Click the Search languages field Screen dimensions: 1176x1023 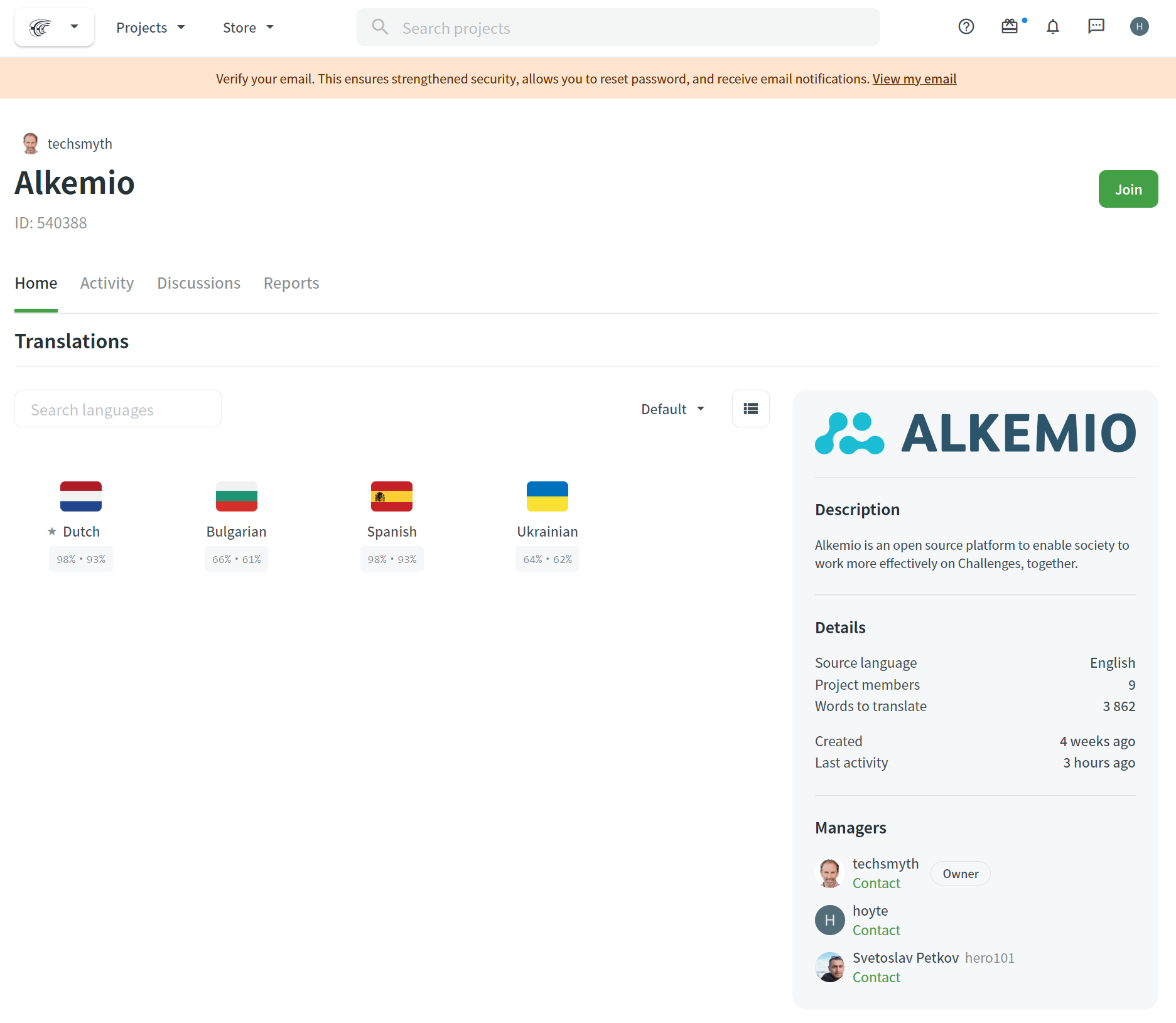coord(118,409)
